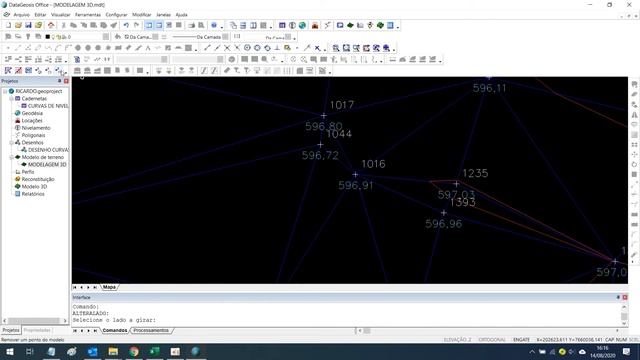The image size is (640, 360).
Task: Collapse the Modelo de terreno node
Action: [x=11, y=158]
